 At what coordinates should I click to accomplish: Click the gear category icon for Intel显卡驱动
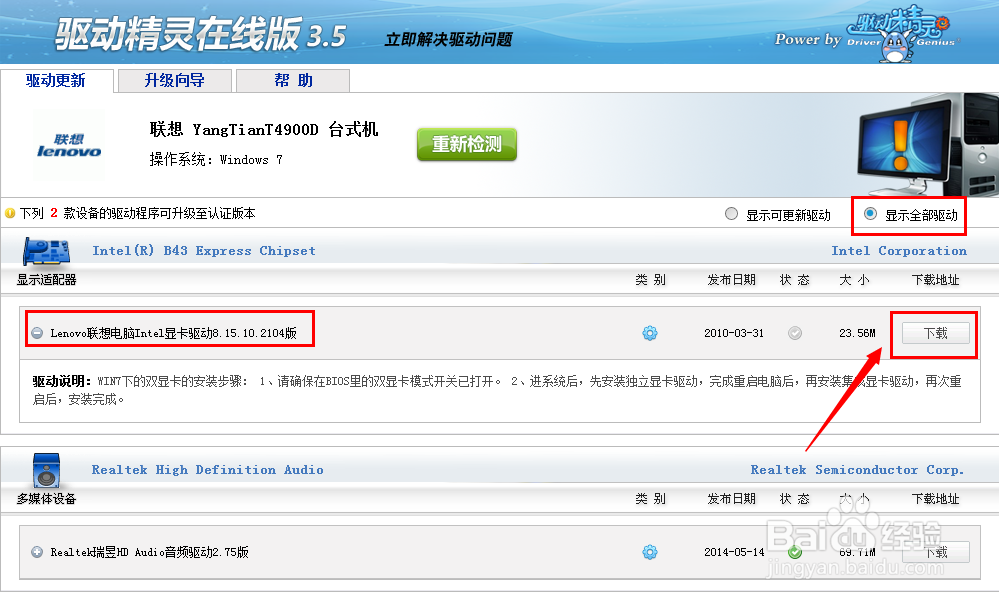[650, 333]
